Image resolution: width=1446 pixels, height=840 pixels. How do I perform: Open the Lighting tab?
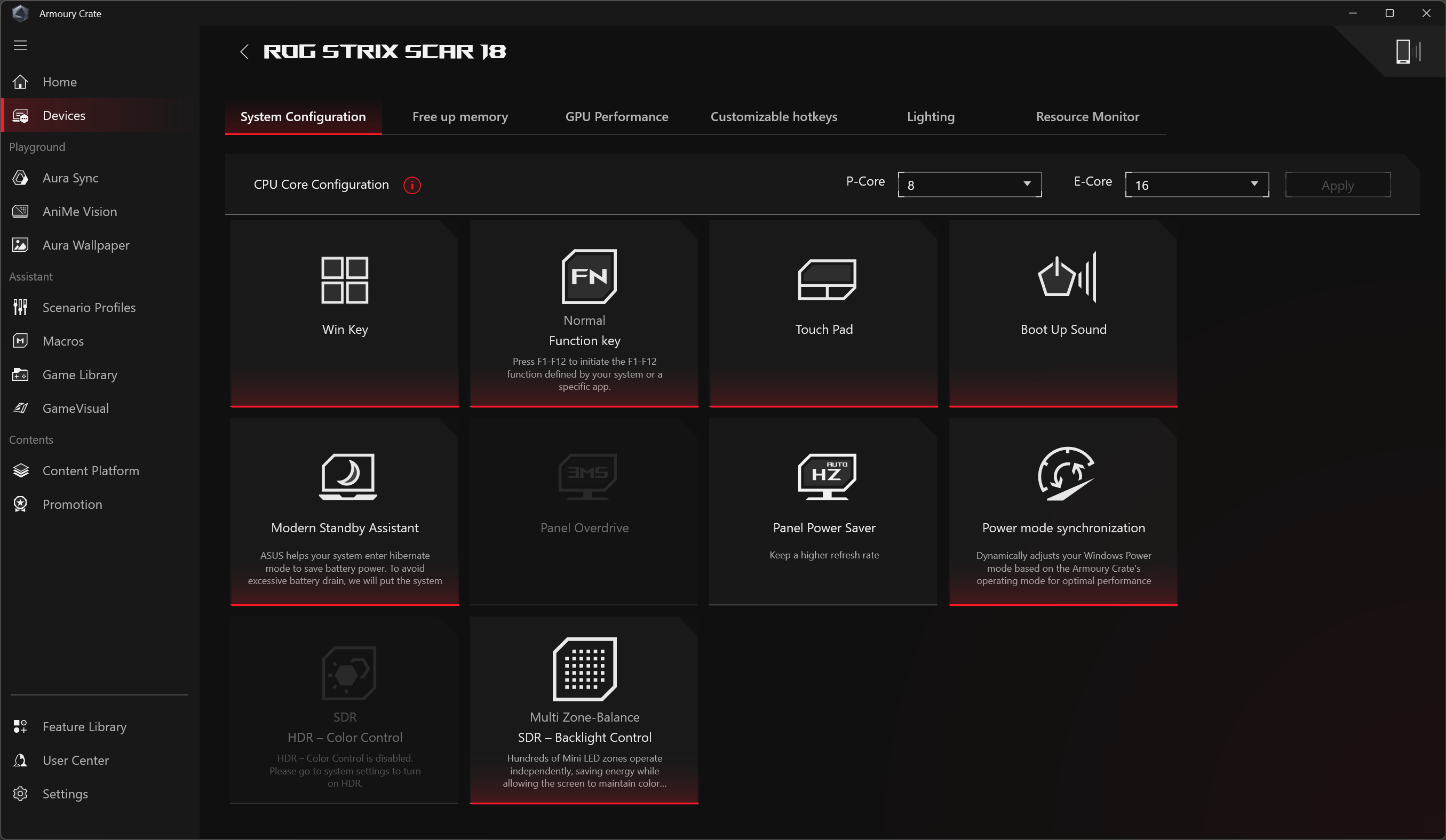(930, 117)
